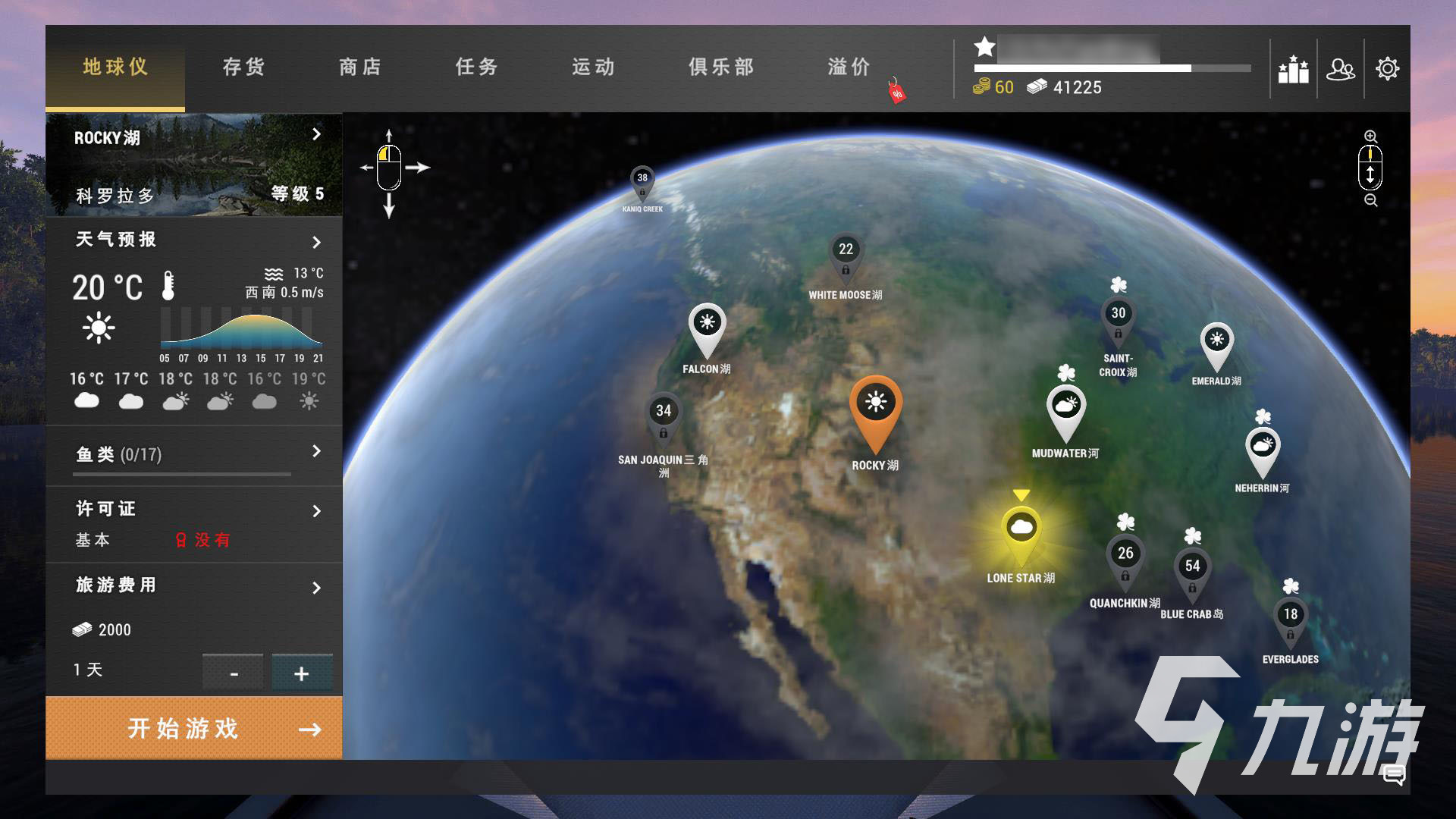Open the 运动 tab

click(x=594, y=67)
